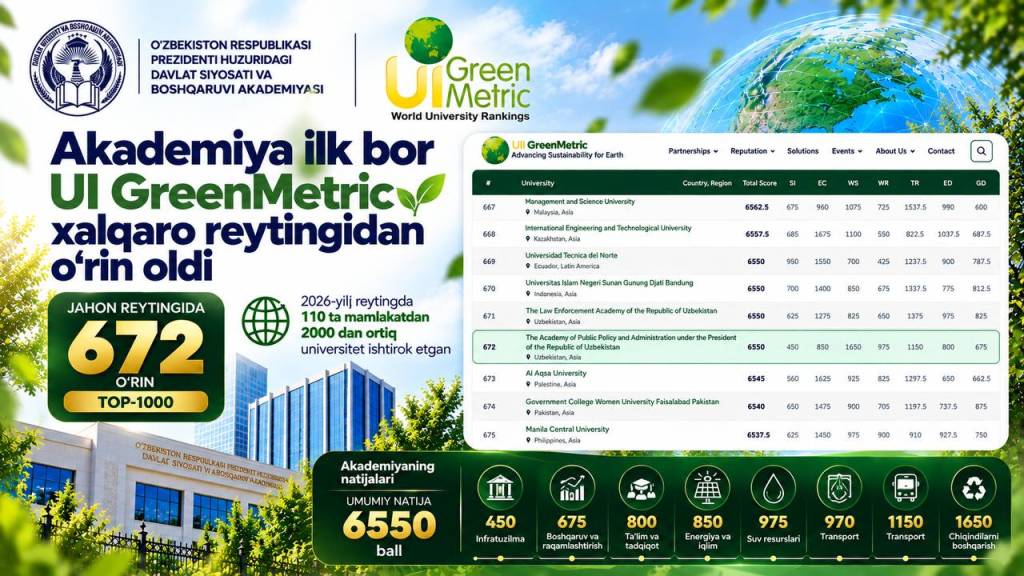Click the total score 6562.5
The width and height of the screenshot is (1024, 576).
[x=756, y=207]
